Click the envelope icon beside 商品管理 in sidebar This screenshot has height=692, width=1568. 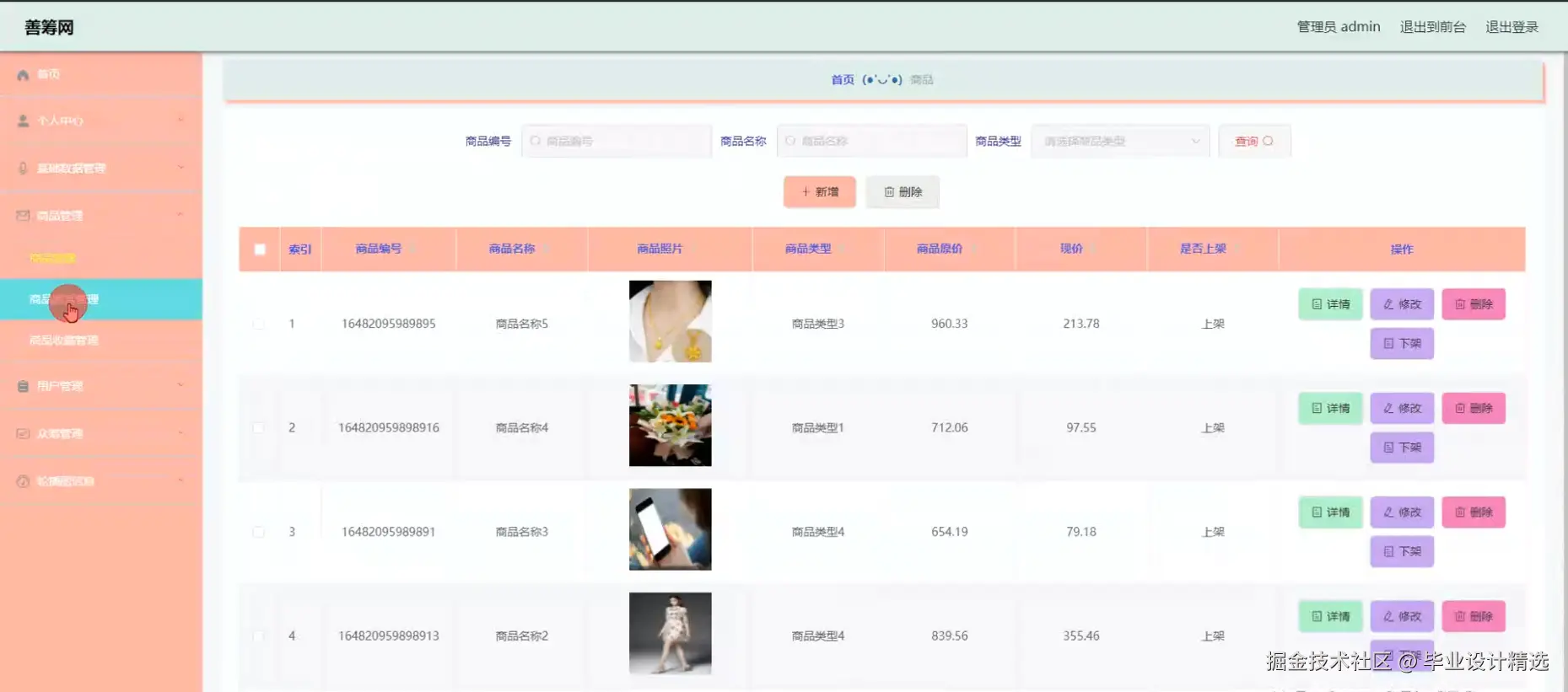point(23,216)
